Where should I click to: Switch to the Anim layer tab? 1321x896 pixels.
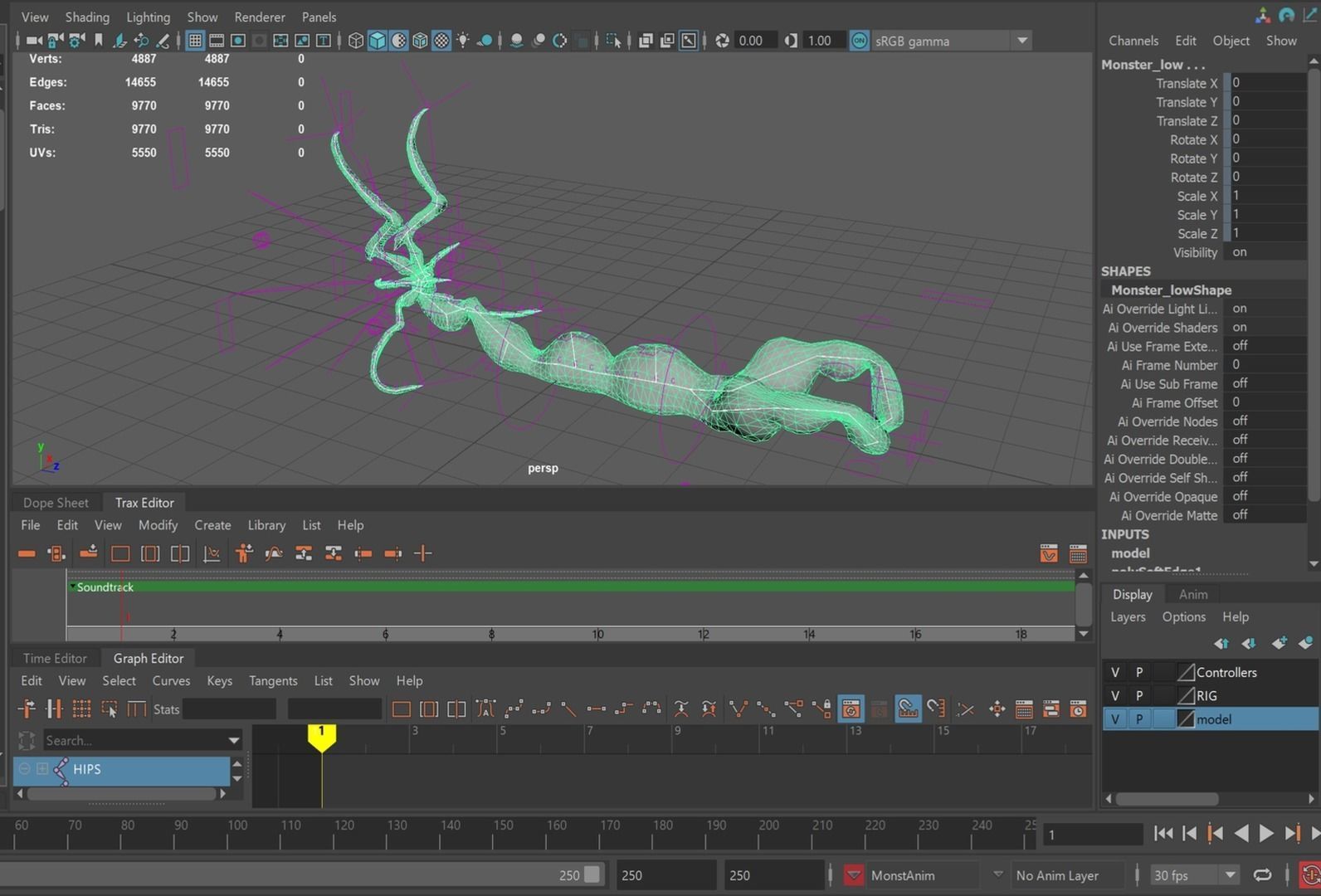point(1193,594)
